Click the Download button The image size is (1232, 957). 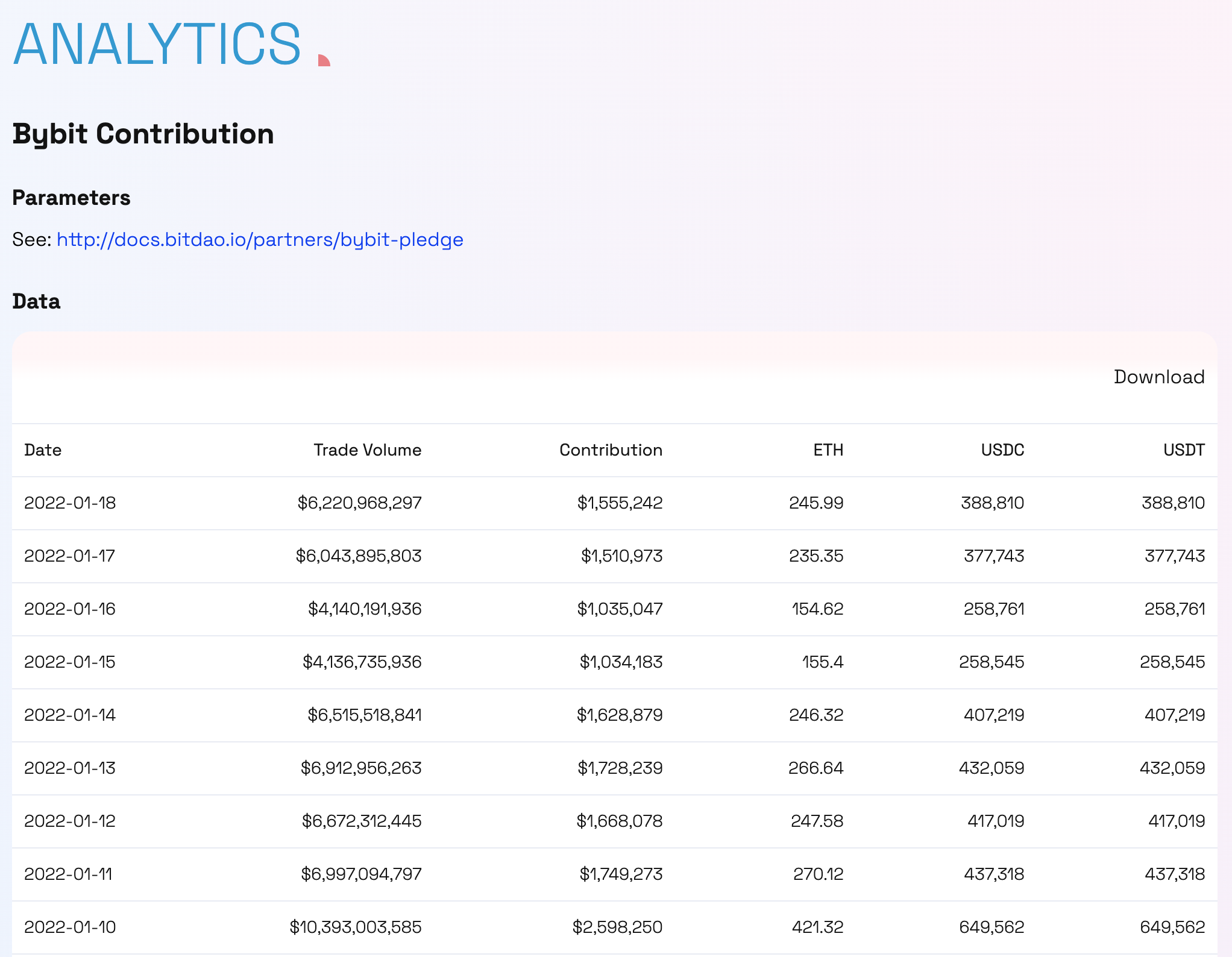(1159, 377)
